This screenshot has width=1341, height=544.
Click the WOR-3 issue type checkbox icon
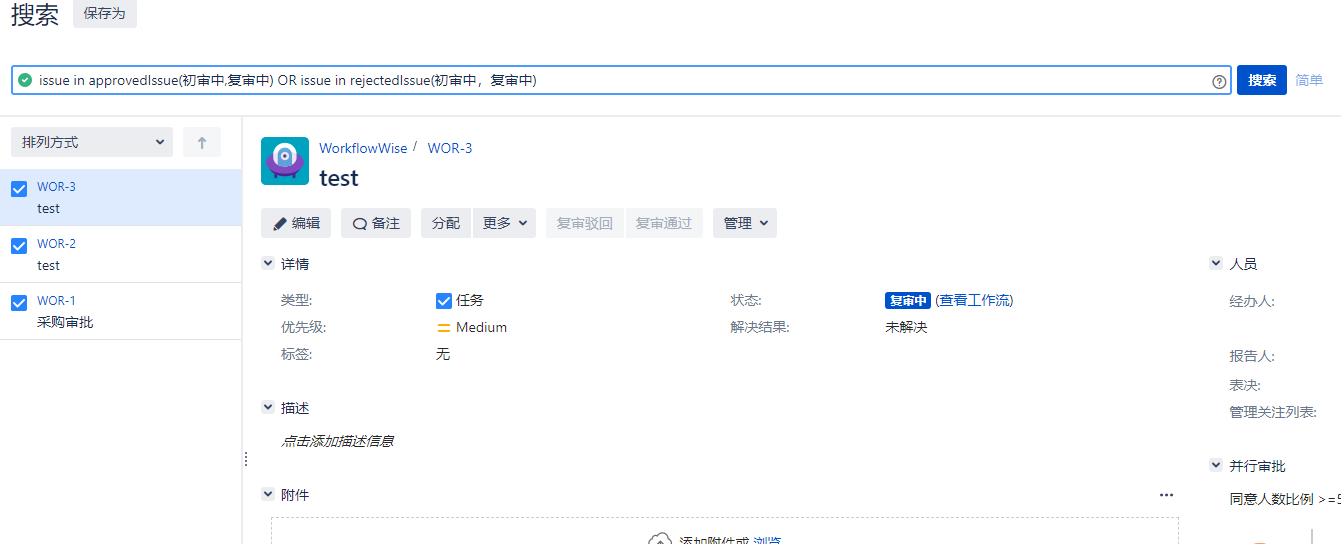(x=19, y=189)
